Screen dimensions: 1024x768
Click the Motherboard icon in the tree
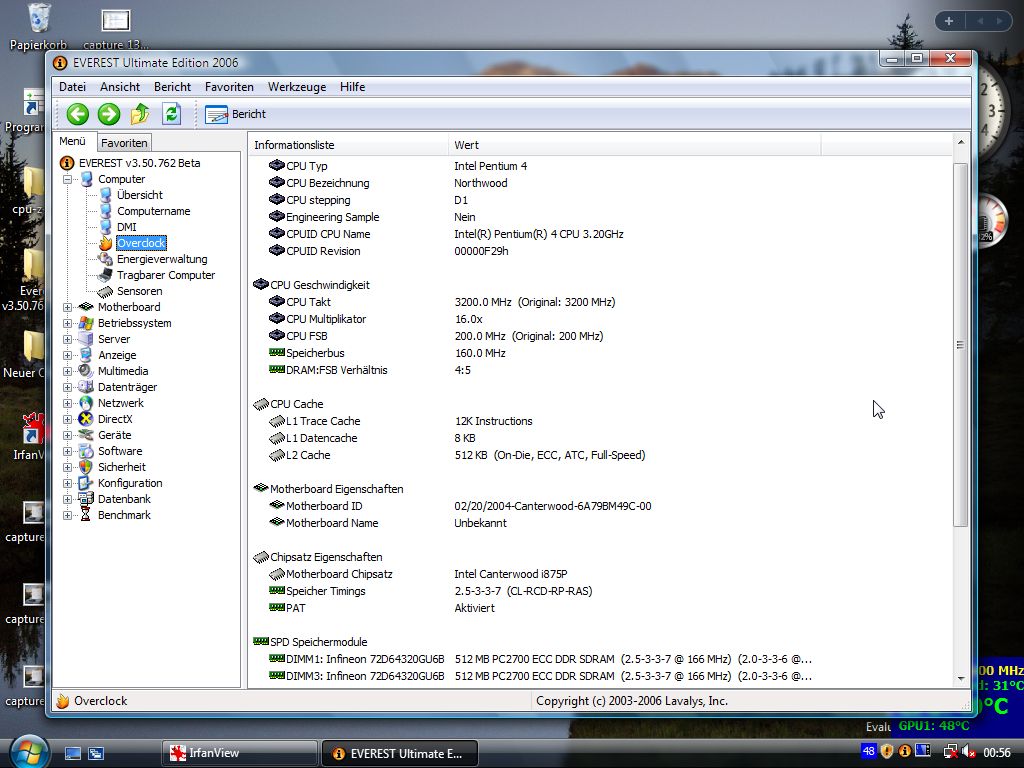[86, 307]
